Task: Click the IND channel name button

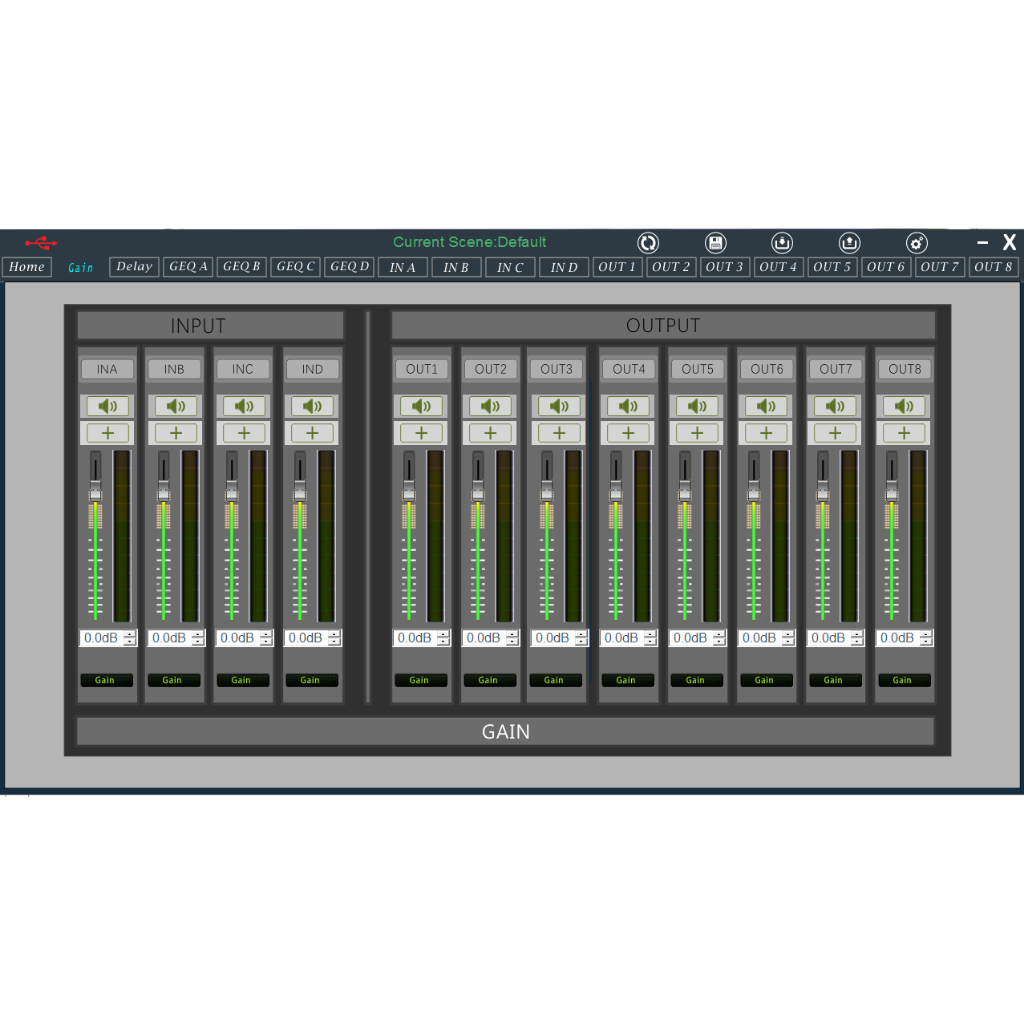Action: pos(312,369)
